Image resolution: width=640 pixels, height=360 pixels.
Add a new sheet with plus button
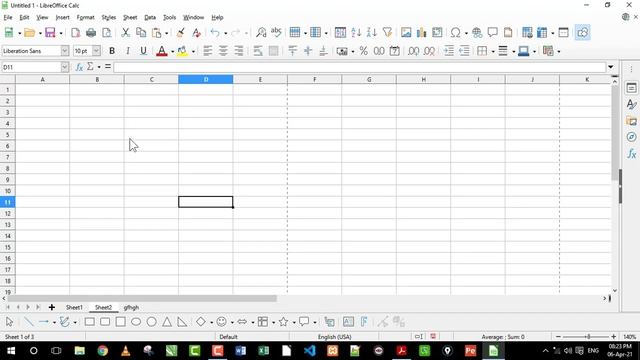pyautogui.click(x=52, y=307)
